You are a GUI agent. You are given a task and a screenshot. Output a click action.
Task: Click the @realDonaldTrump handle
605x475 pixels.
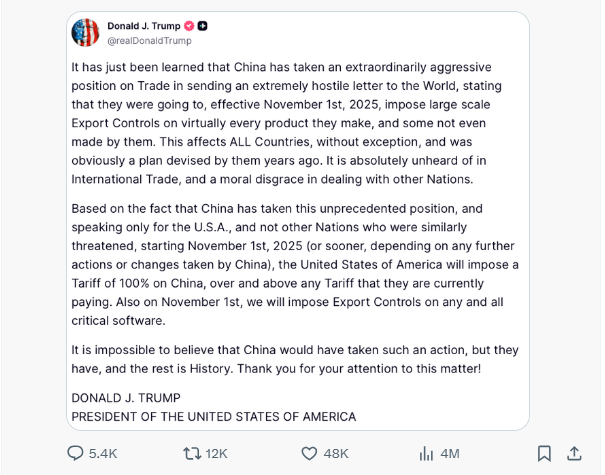(x=149, y=41)
